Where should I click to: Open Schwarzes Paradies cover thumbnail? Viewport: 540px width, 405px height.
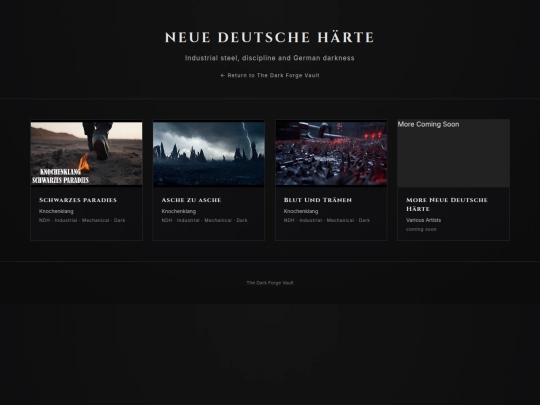[x=86, y=153]
